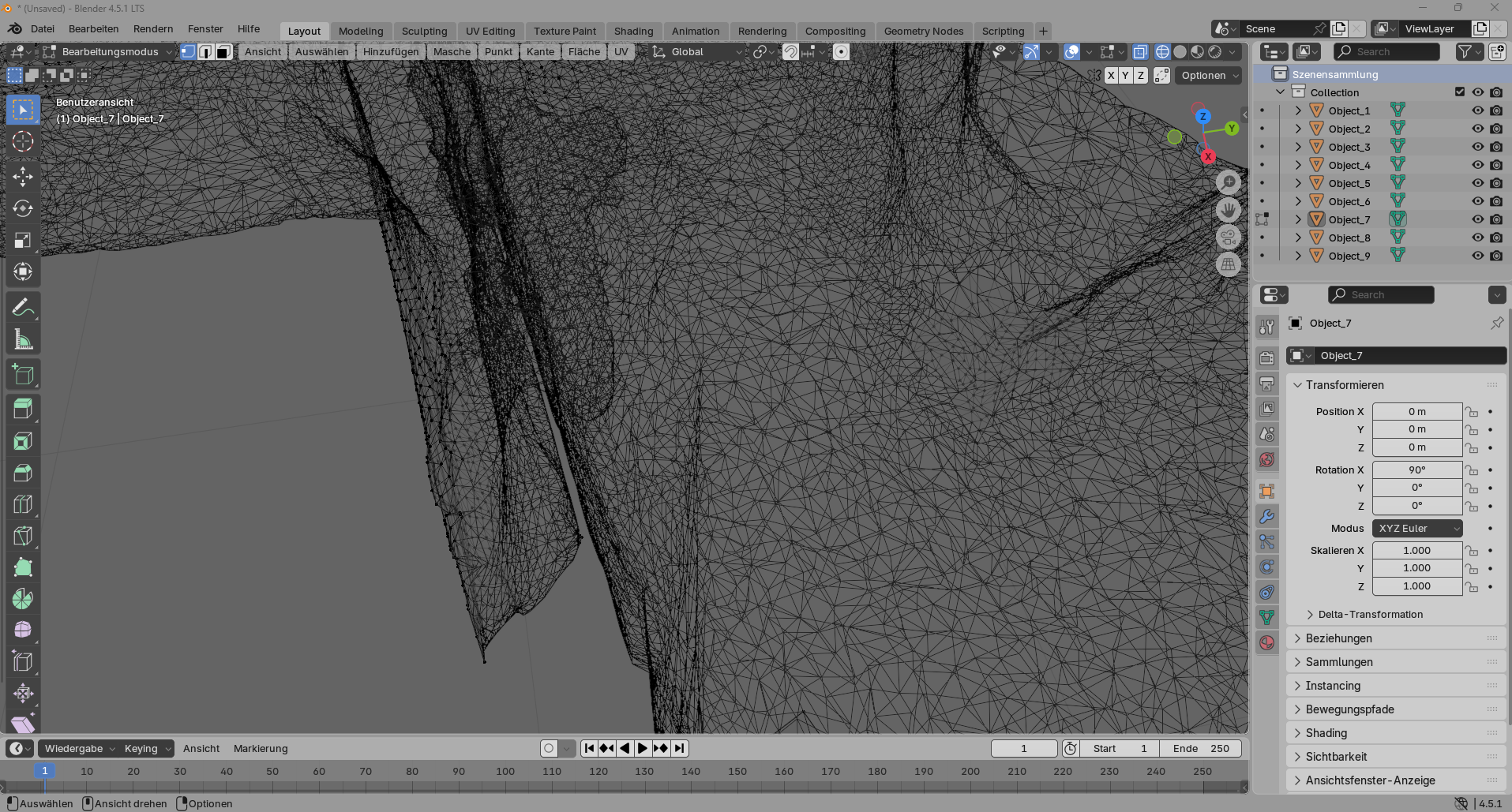Switch to the Sculpting workspace tab
This screenshot has height=812, width=1512.
pos(424,32)
